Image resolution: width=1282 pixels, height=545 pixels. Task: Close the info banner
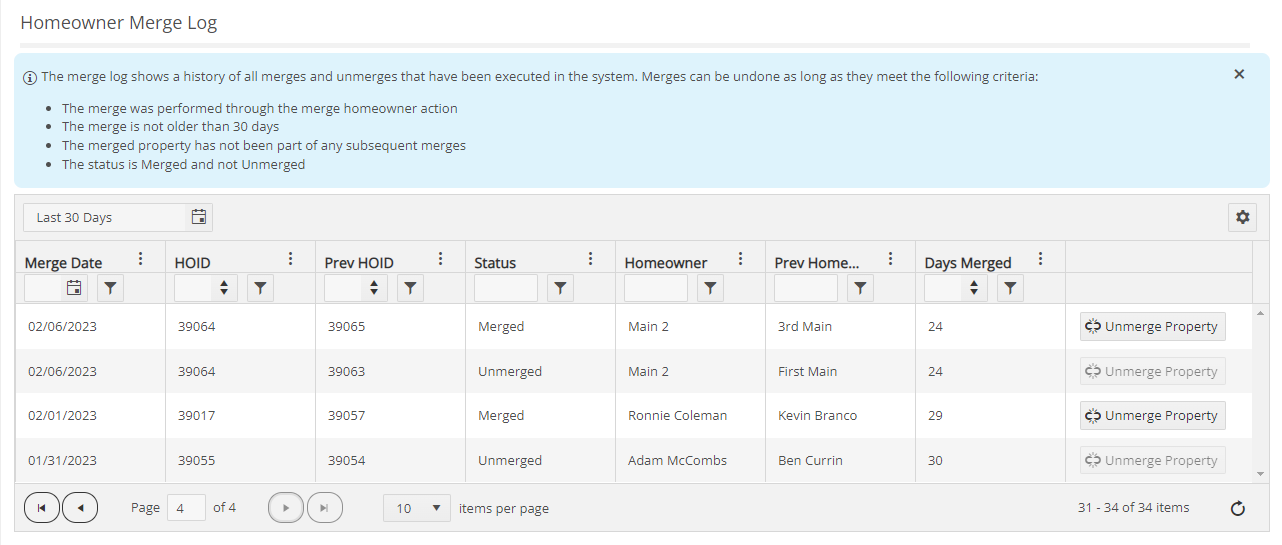click(1239, 74)
